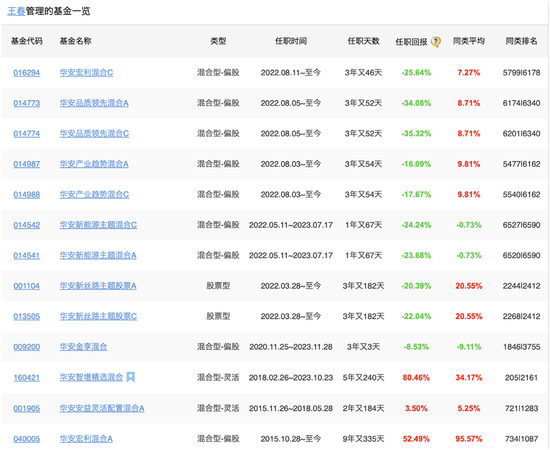Viewport: 550px width, 450px height.
Task: Select the -20.39% return value
Action: click(416, 287)
